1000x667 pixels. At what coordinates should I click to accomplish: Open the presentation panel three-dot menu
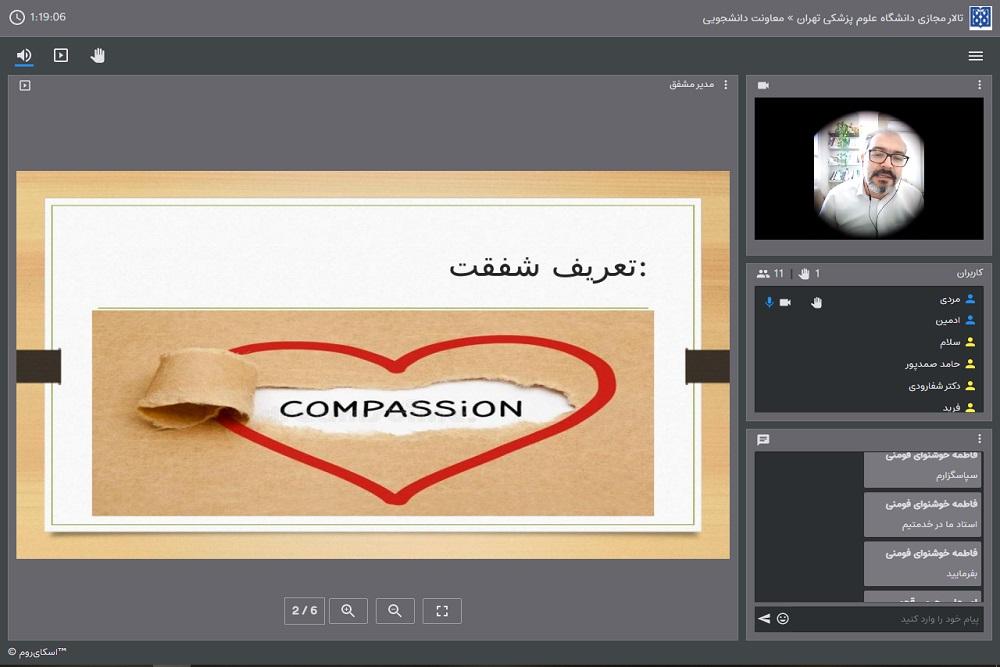[726, 85]
